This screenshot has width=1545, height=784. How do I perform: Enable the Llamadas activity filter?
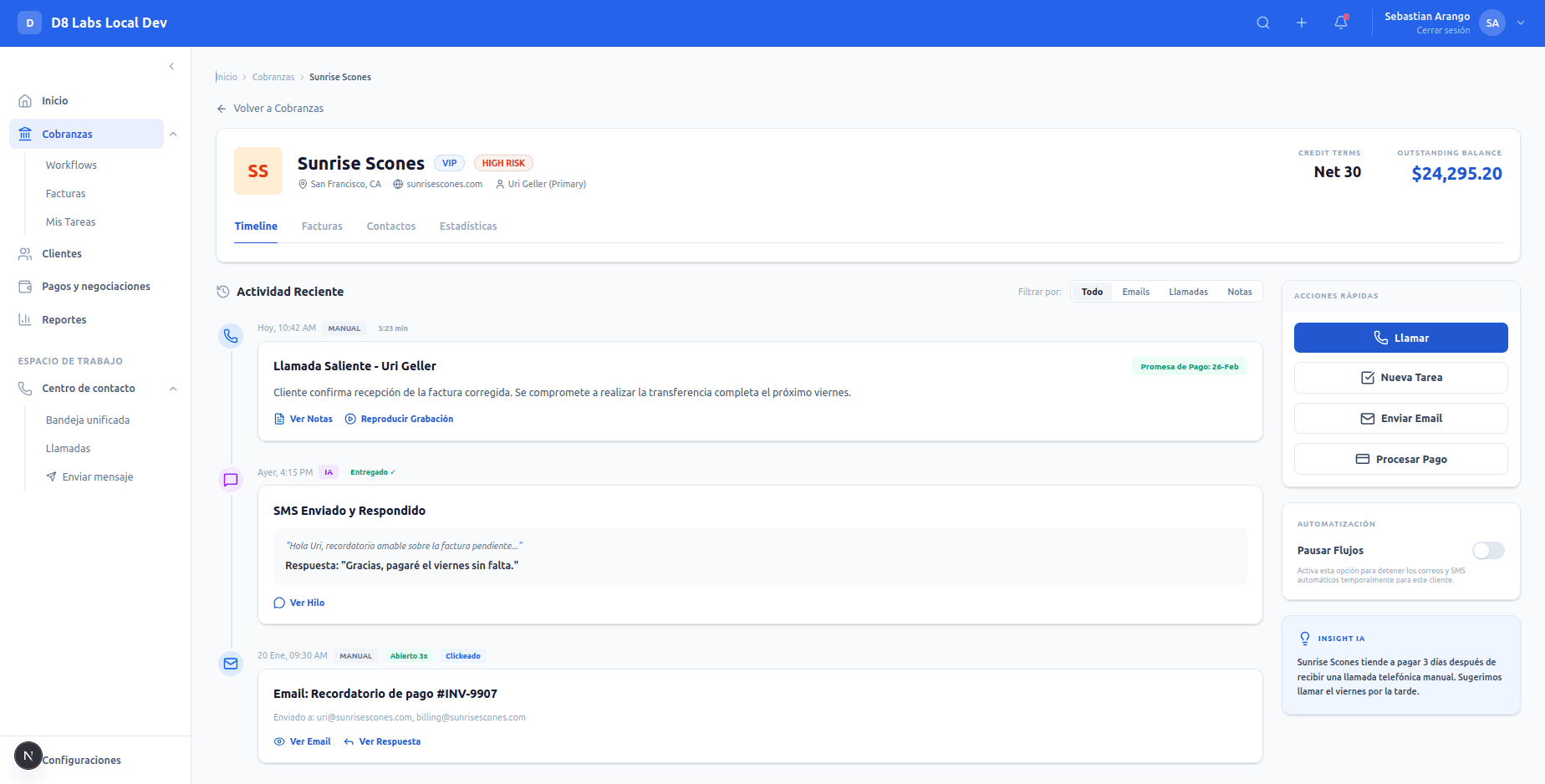pos(1188,291)
